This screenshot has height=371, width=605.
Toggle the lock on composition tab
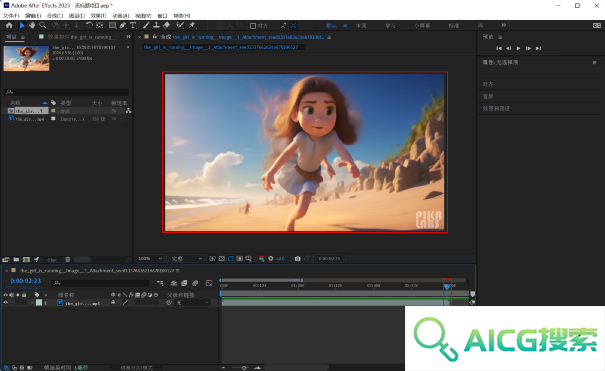pyautogui.click(x=154, y=37)
